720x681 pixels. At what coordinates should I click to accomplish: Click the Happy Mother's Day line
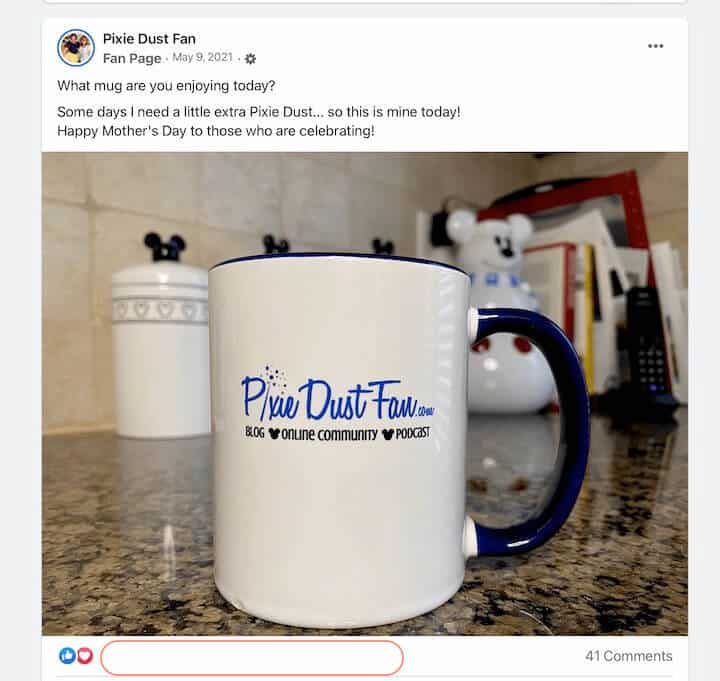(x=216, y=131)
